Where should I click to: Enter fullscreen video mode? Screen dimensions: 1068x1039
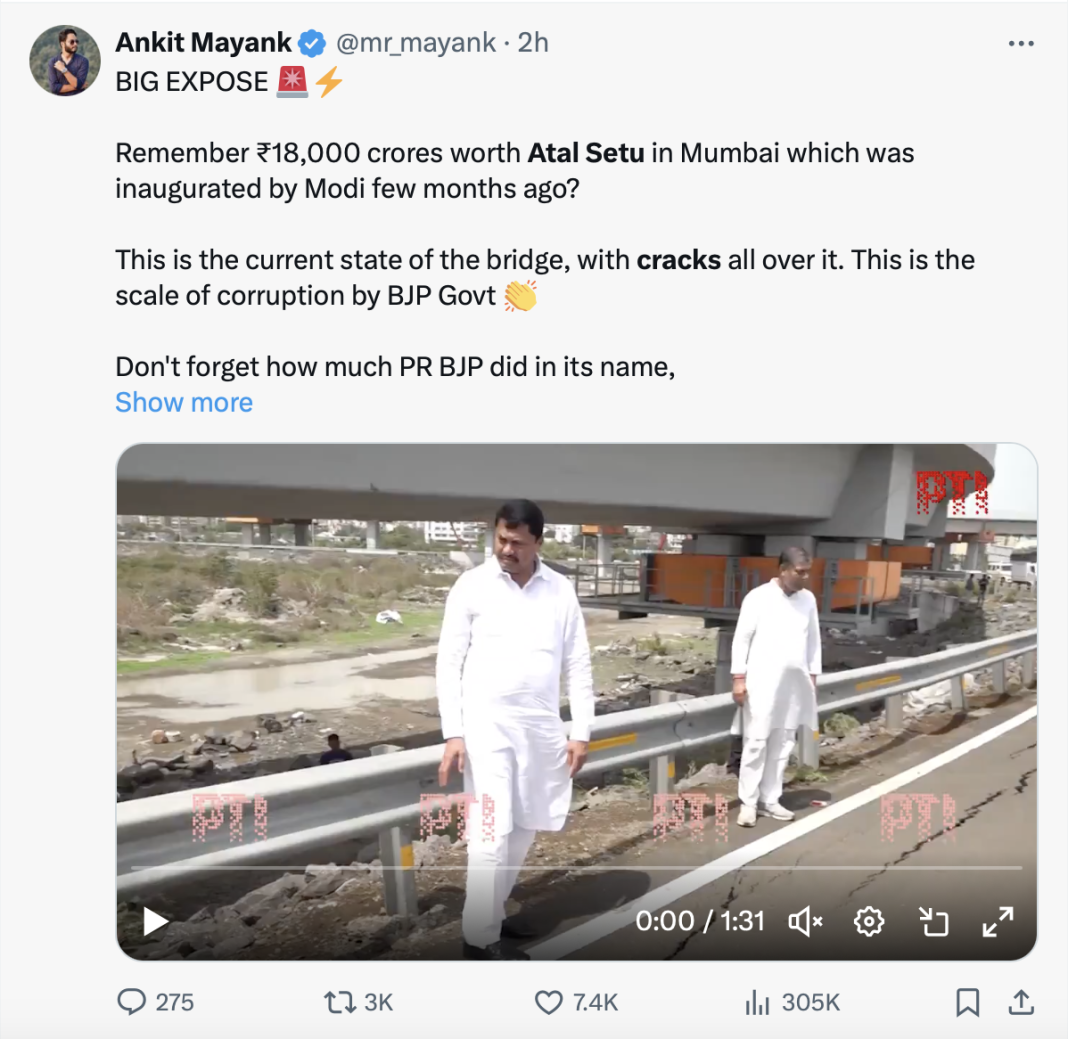pos(997,921)
